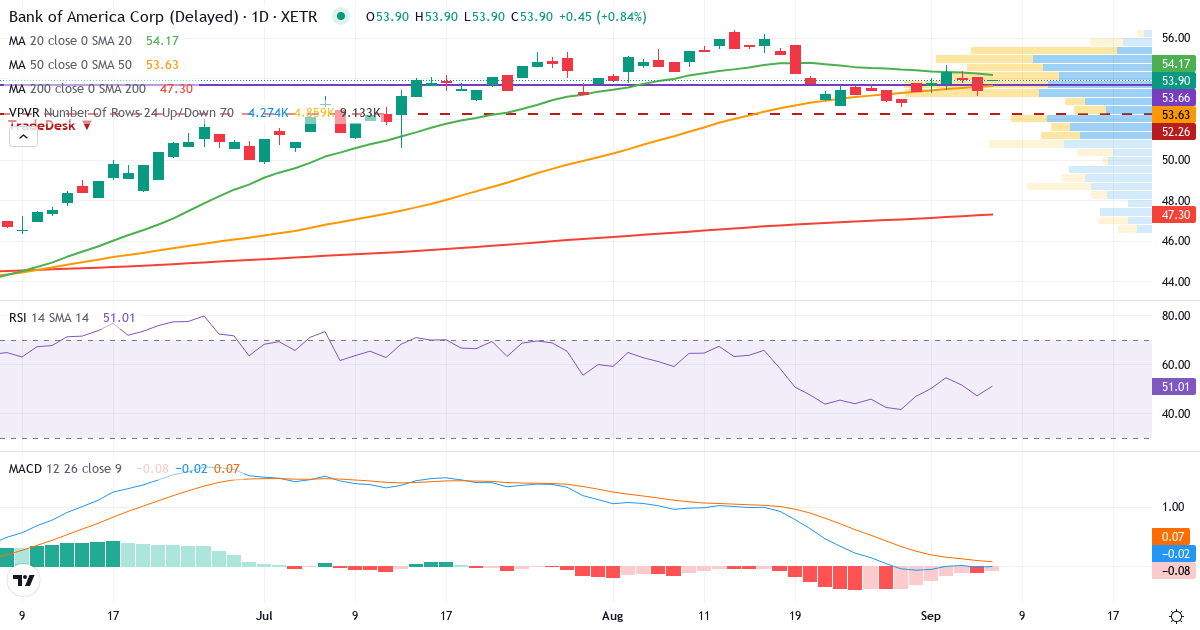Open the TradeDesk dropdown arrow

pyautogui.click(x=87, y=125)
